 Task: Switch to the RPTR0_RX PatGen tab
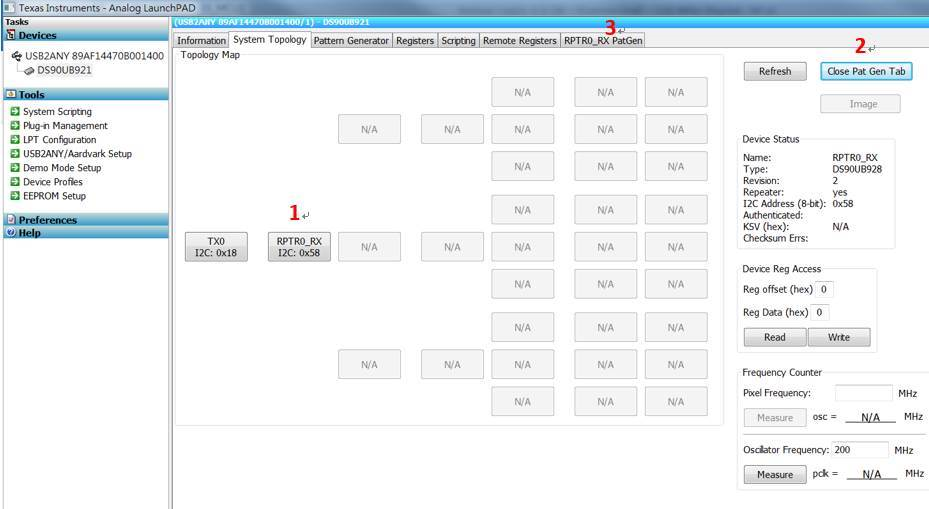[x=603, y=40]
